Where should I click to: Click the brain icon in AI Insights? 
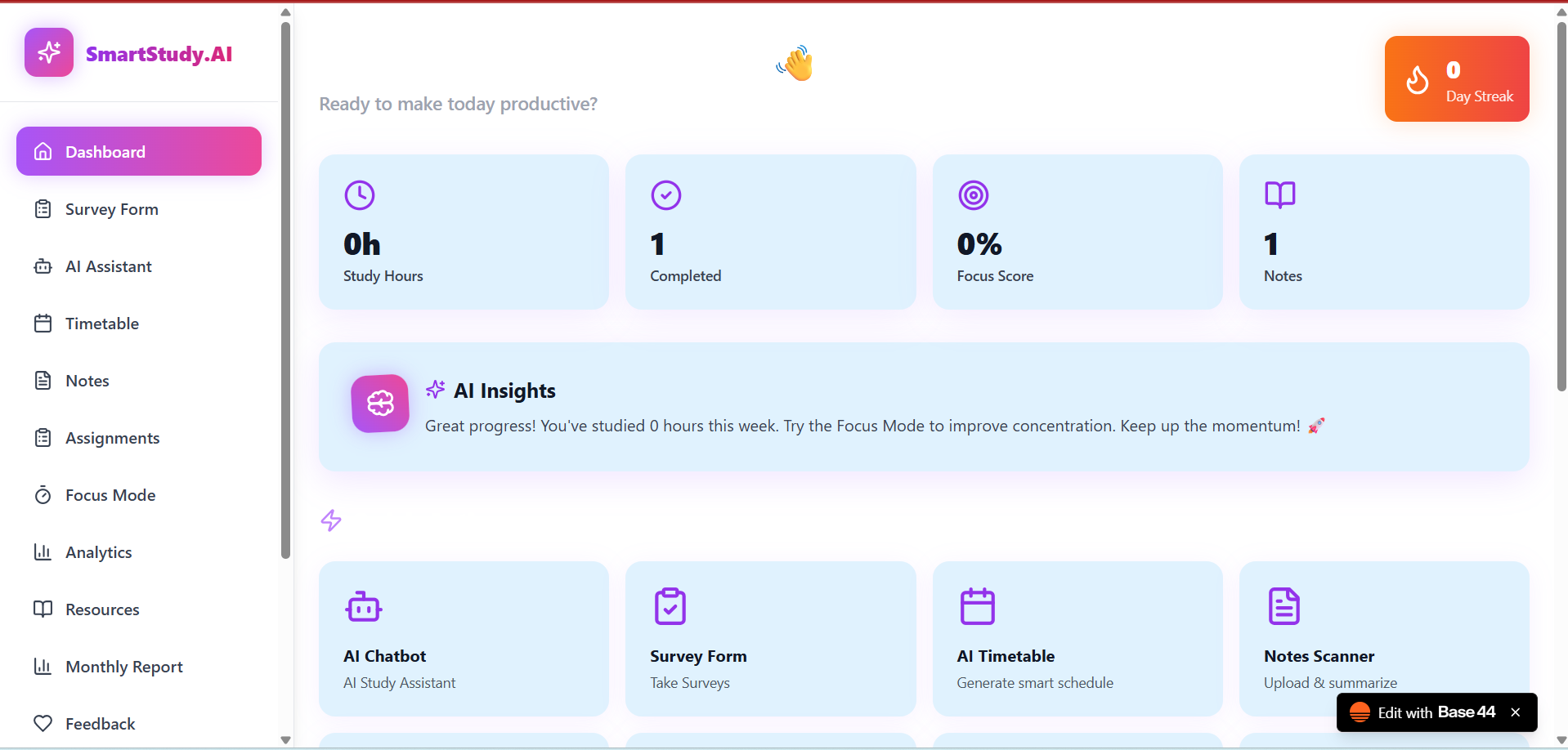(x=380, y=403)
